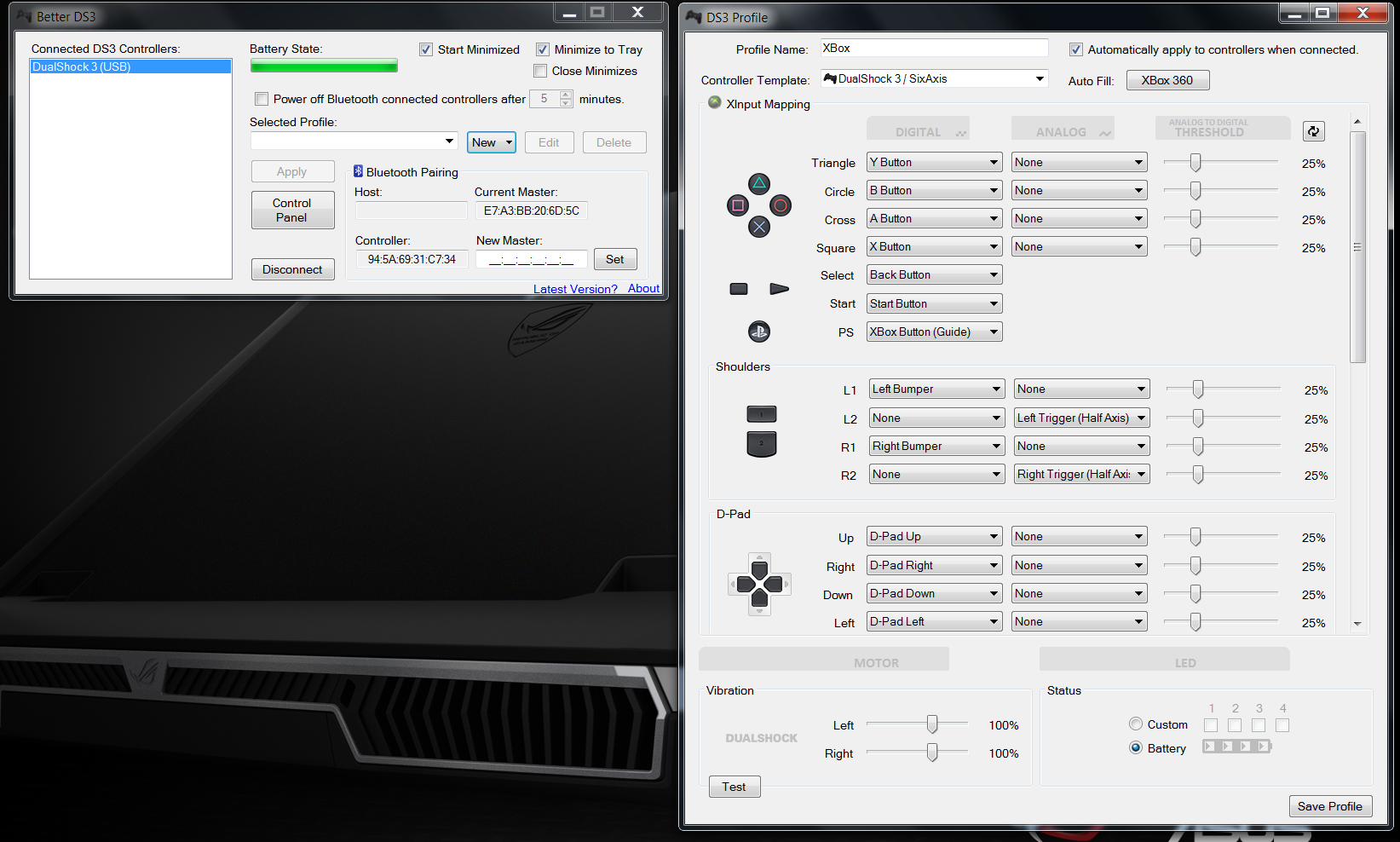Click the vibration Test button
This screenshot has width=1400, height=842.
click(734, 787)
